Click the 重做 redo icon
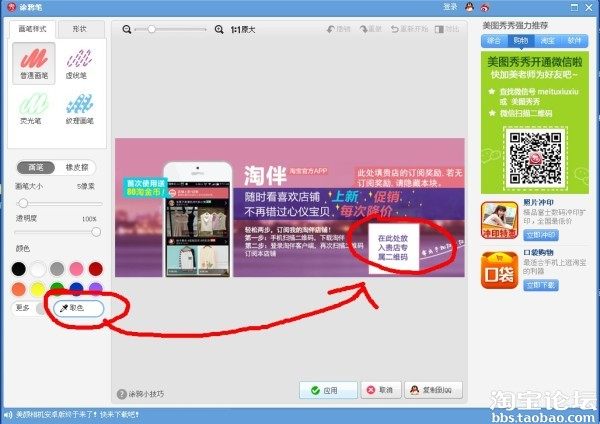This screenshot has width=600, height=424. coord(363,29)
